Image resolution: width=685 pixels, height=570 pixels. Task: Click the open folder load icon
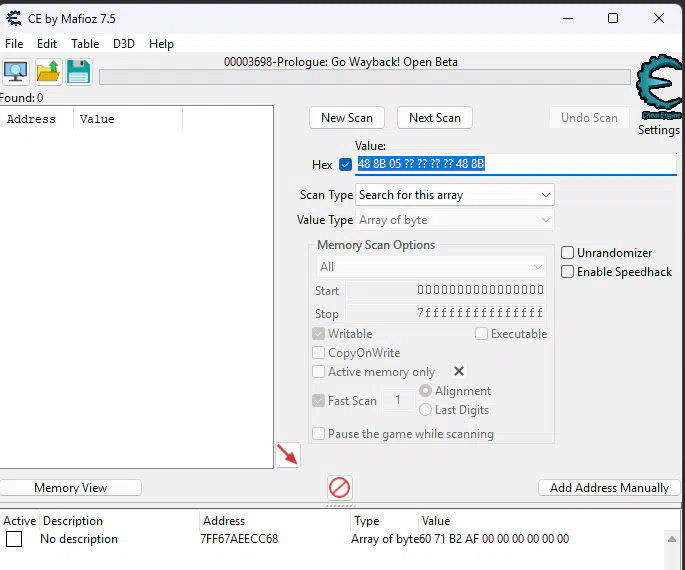[48, 72]
